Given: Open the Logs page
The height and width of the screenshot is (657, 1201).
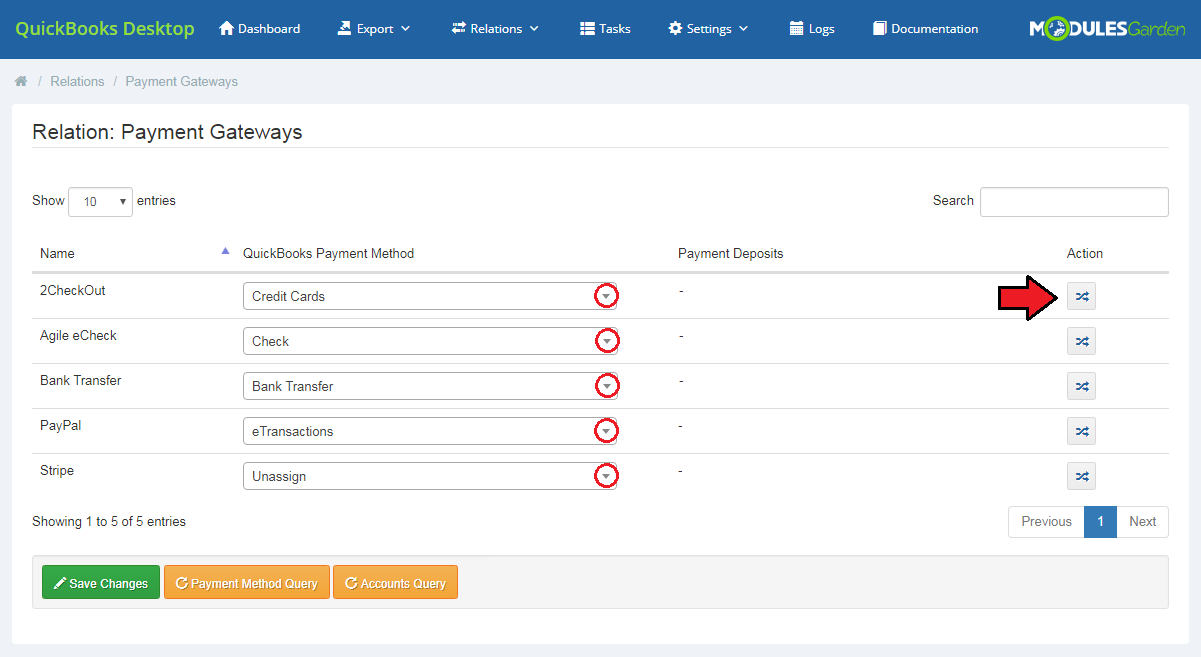Looking at the screenshot, I should click(812, 29).
